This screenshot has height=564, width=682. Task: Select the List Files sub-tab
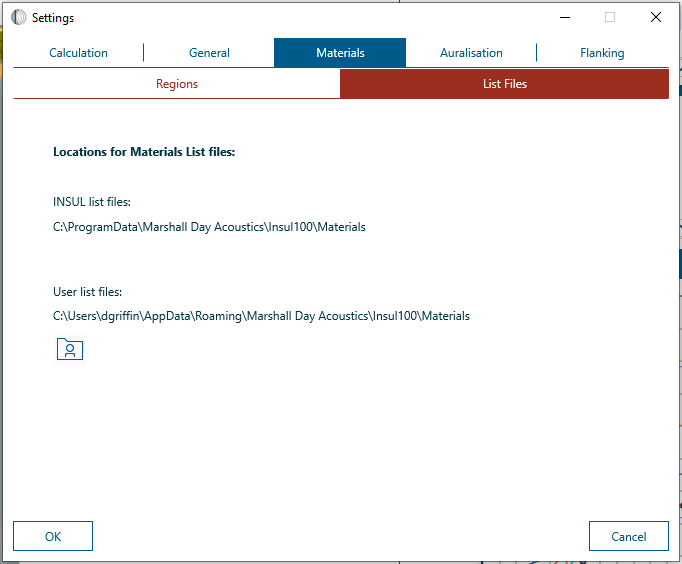pyautogui.click(x=505, y=84)
